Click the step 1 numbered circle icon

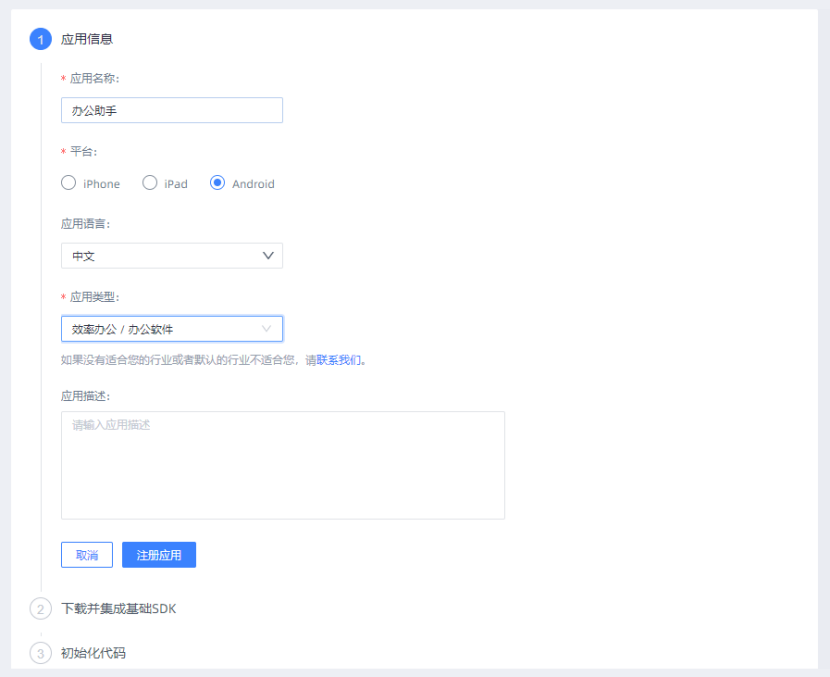click(40, 39)
